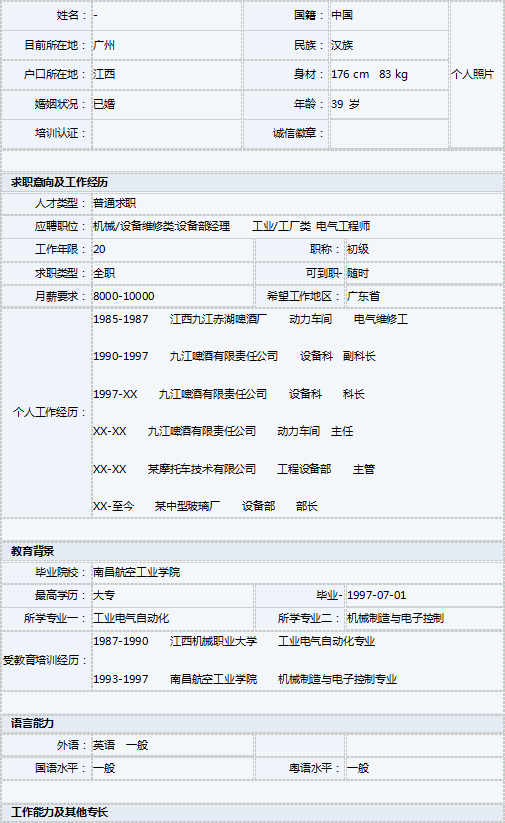Select the 求职意向及工作经历 section header
This screenshot has height=823, width=505.
point(59,182)
